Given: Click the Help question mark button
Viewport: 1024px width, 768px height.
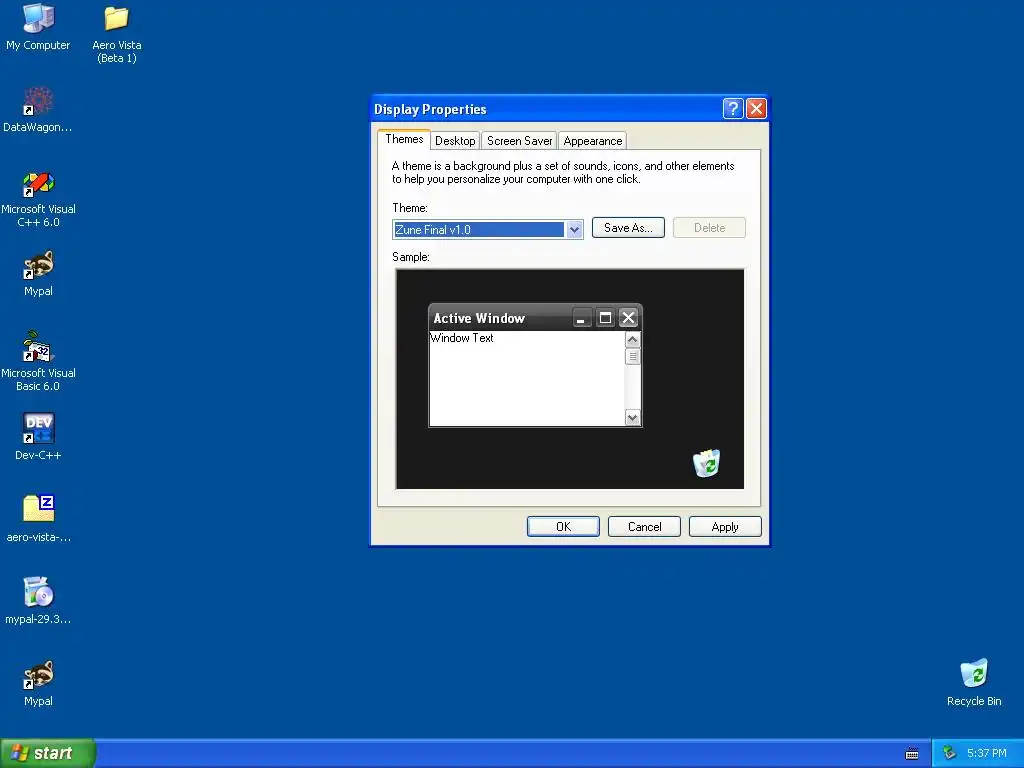Looking at the screenshot, I should (x=733, y=108).
